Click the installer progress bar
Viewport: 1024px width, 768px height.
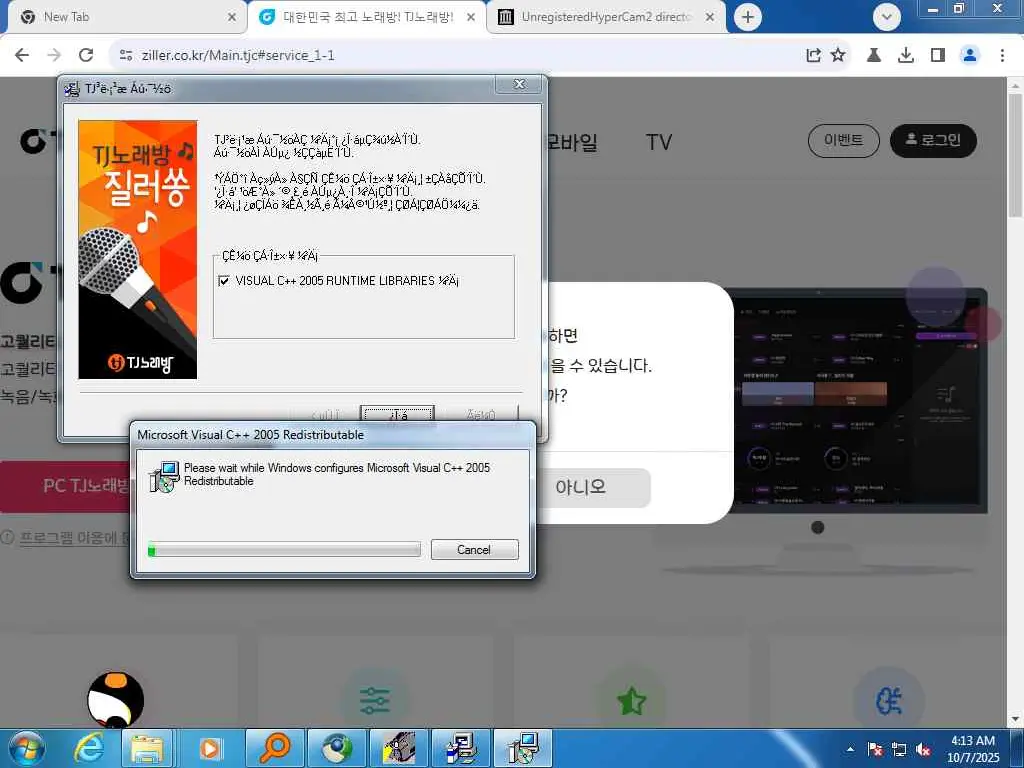pyautogui.click(x=284, y=549)
